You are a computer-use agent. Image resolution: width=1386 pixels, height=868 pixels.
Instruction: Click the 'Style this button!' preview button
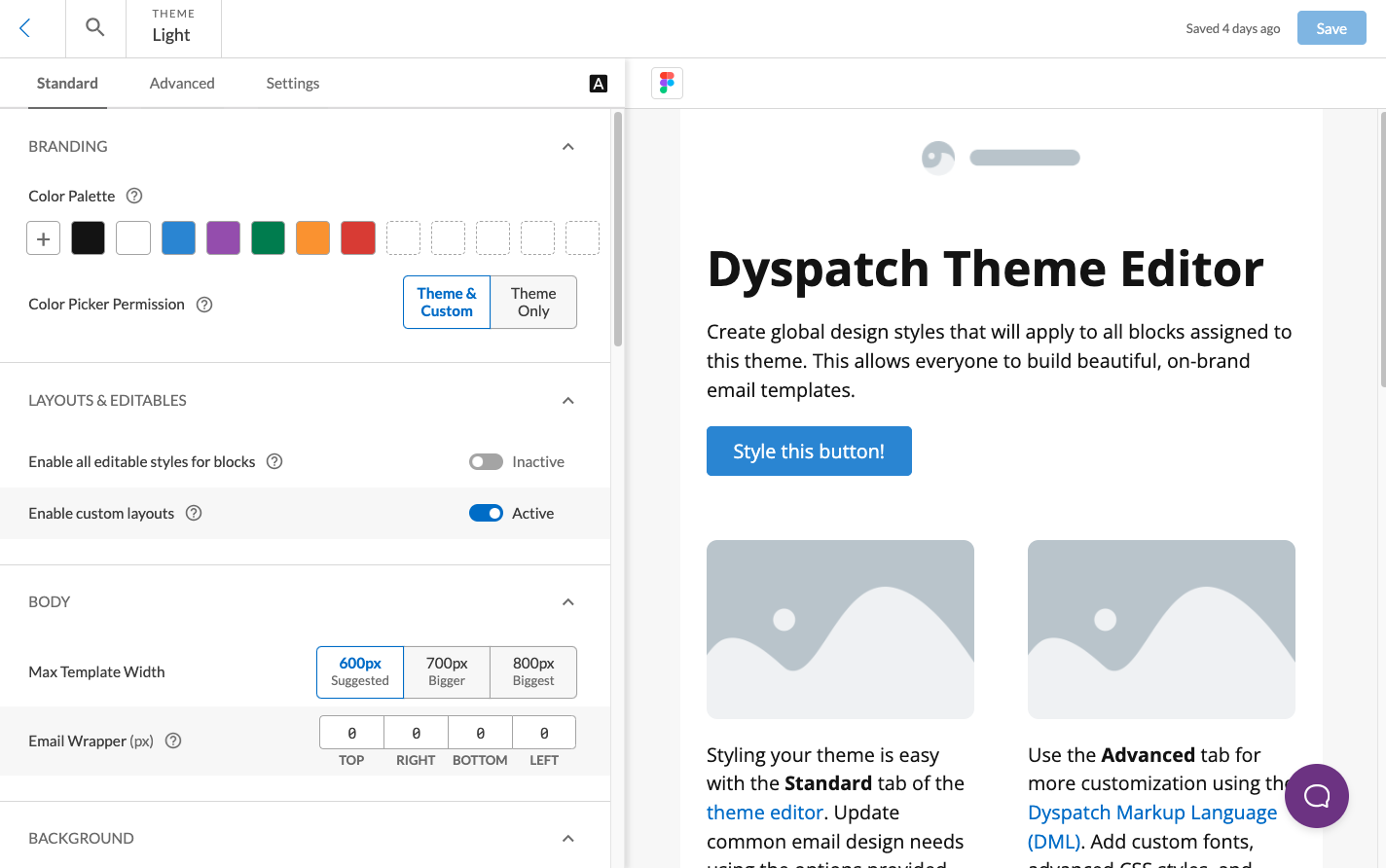(x=809, y=452)
